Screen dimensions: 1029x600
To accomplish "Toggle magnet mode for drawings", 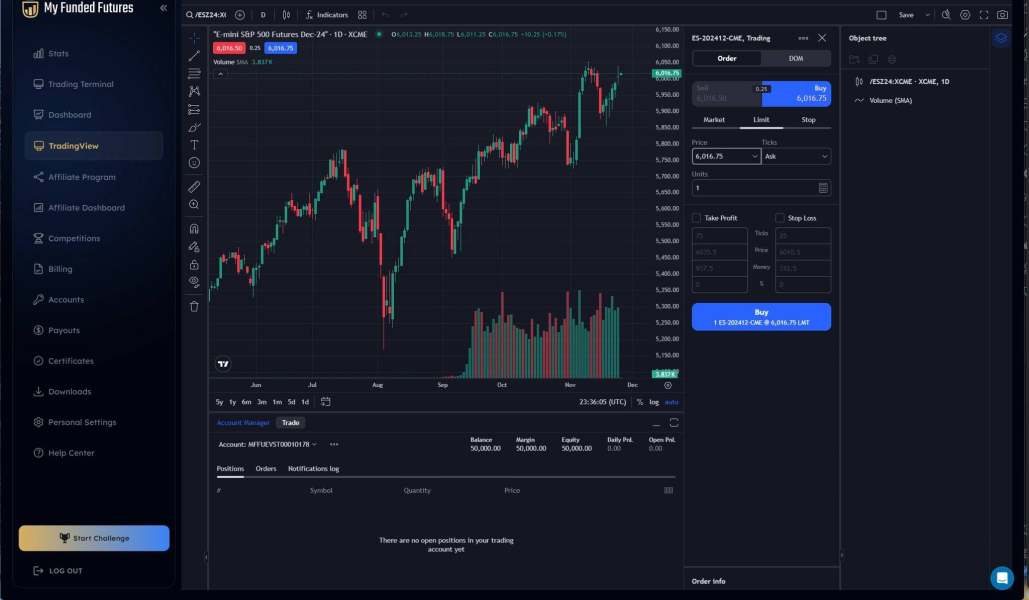I will tap(194, 228).
